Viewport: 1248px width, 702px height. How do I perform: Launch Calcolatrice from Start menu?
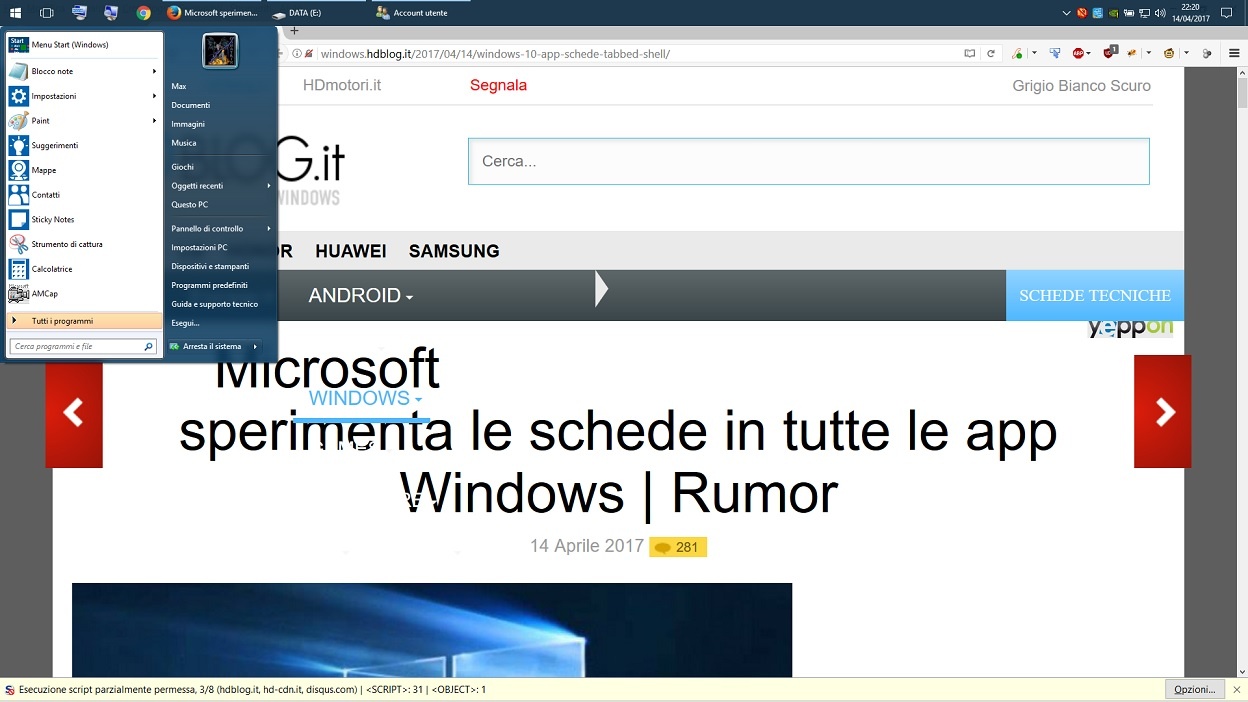click(x=83, y=269)
